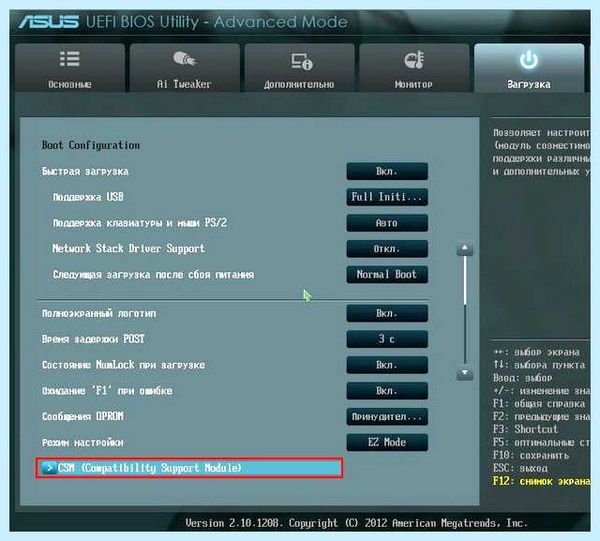
Task: Open the Дополнительно tab
Action: [x=299, y=68]
